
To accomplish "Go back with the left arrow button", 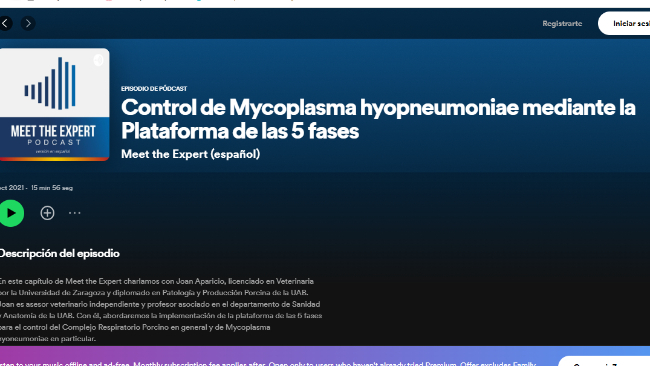I will [5, 24].
